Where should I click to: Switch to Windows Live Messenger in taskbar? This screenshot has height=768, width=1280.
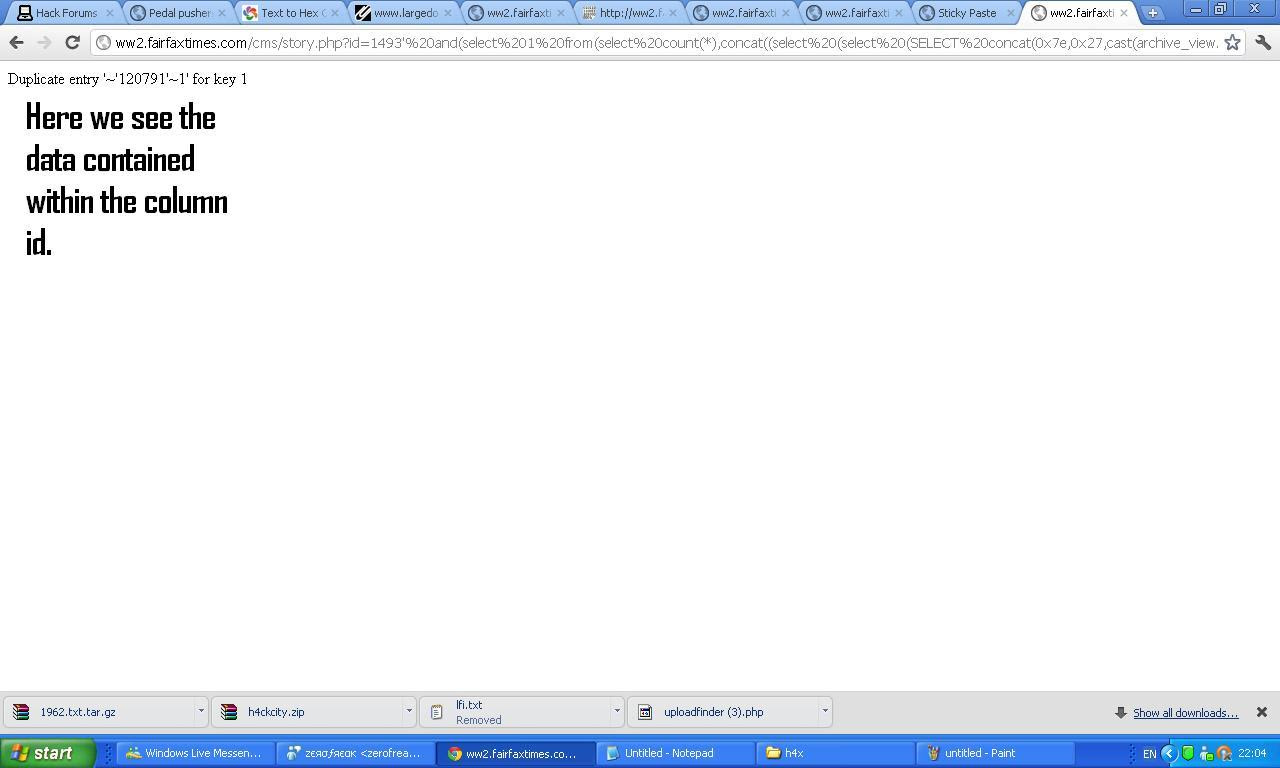(x=193, y=753)
